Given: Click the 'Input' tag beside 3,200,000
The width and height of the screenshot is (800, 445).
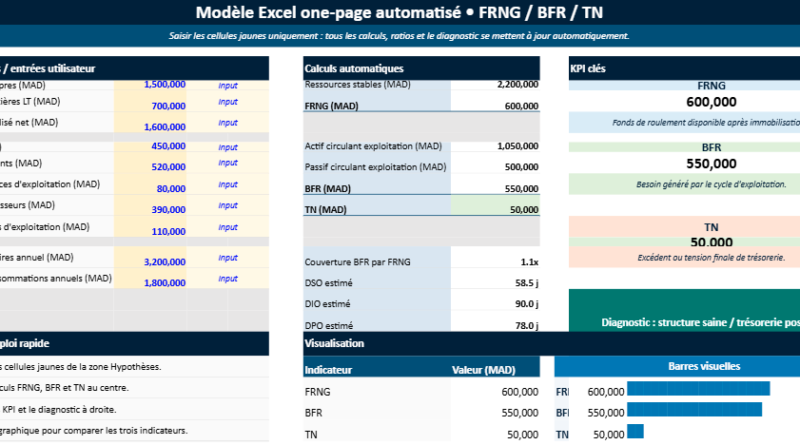Looking at the screenshot, I should pyautogui.click(x=228, y=258).
